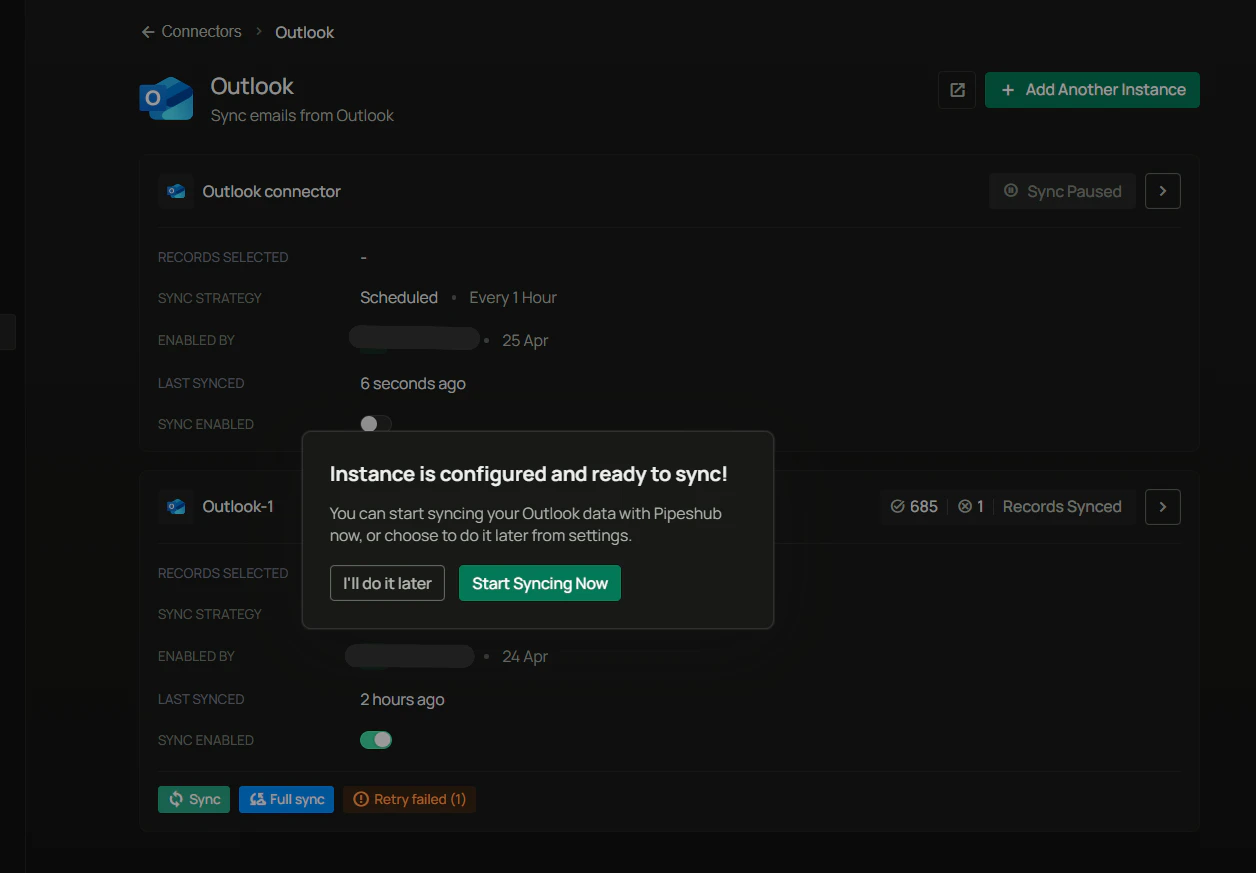Click the 2 hours ago text
The image size is (1256, 873).
(402, 699)
